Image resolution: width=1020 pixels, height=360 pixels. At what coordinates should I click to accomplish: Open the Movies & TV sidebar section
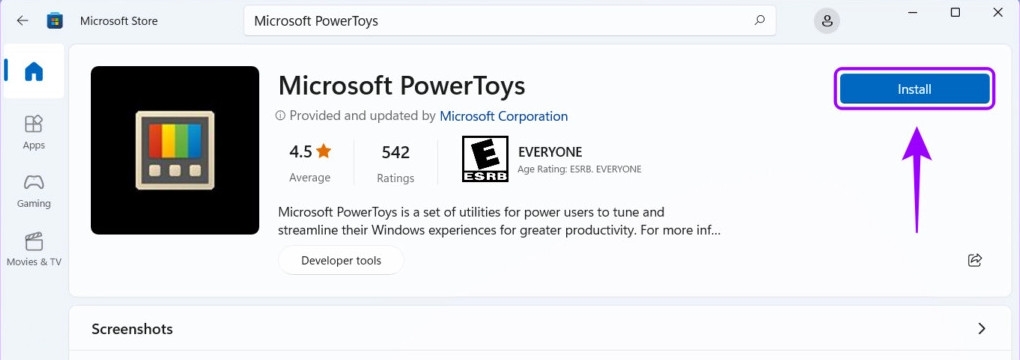[34, 249]
